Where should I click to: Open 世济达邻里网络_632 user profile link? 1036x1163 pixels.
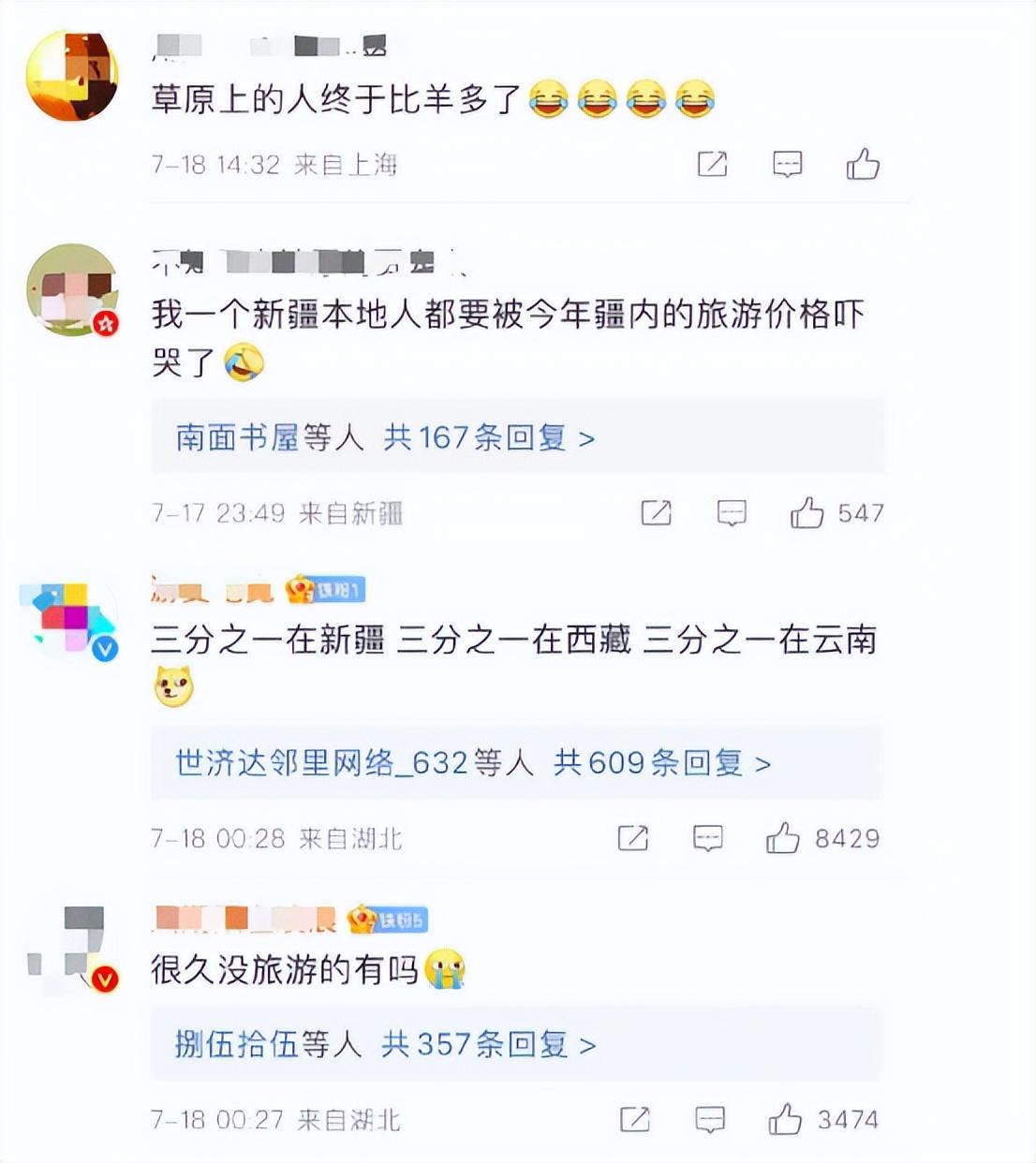321,762
